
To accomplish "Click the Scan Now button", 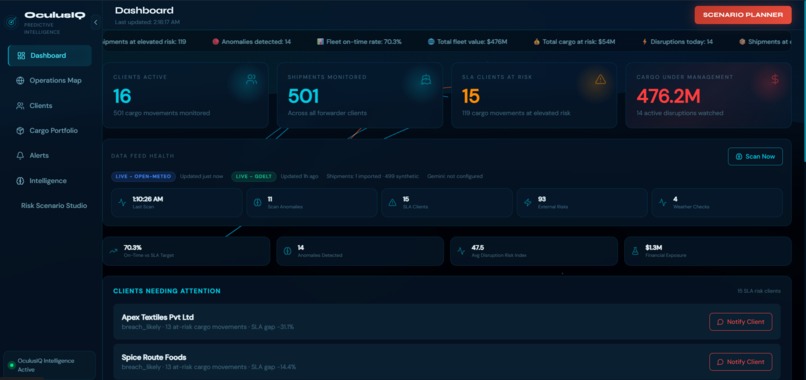I will coord(755,156).
